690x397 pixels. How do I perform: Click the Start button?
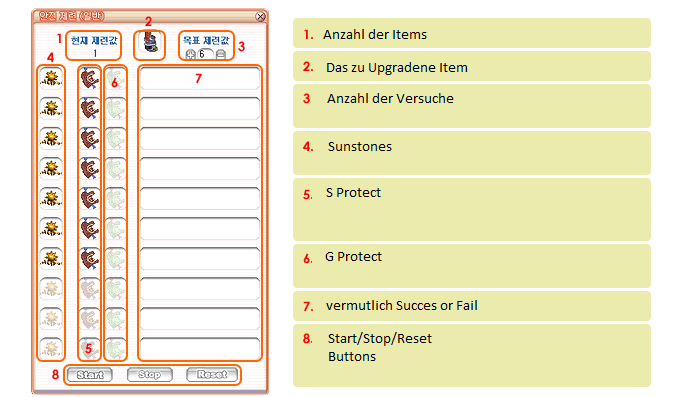coord(90,375)
